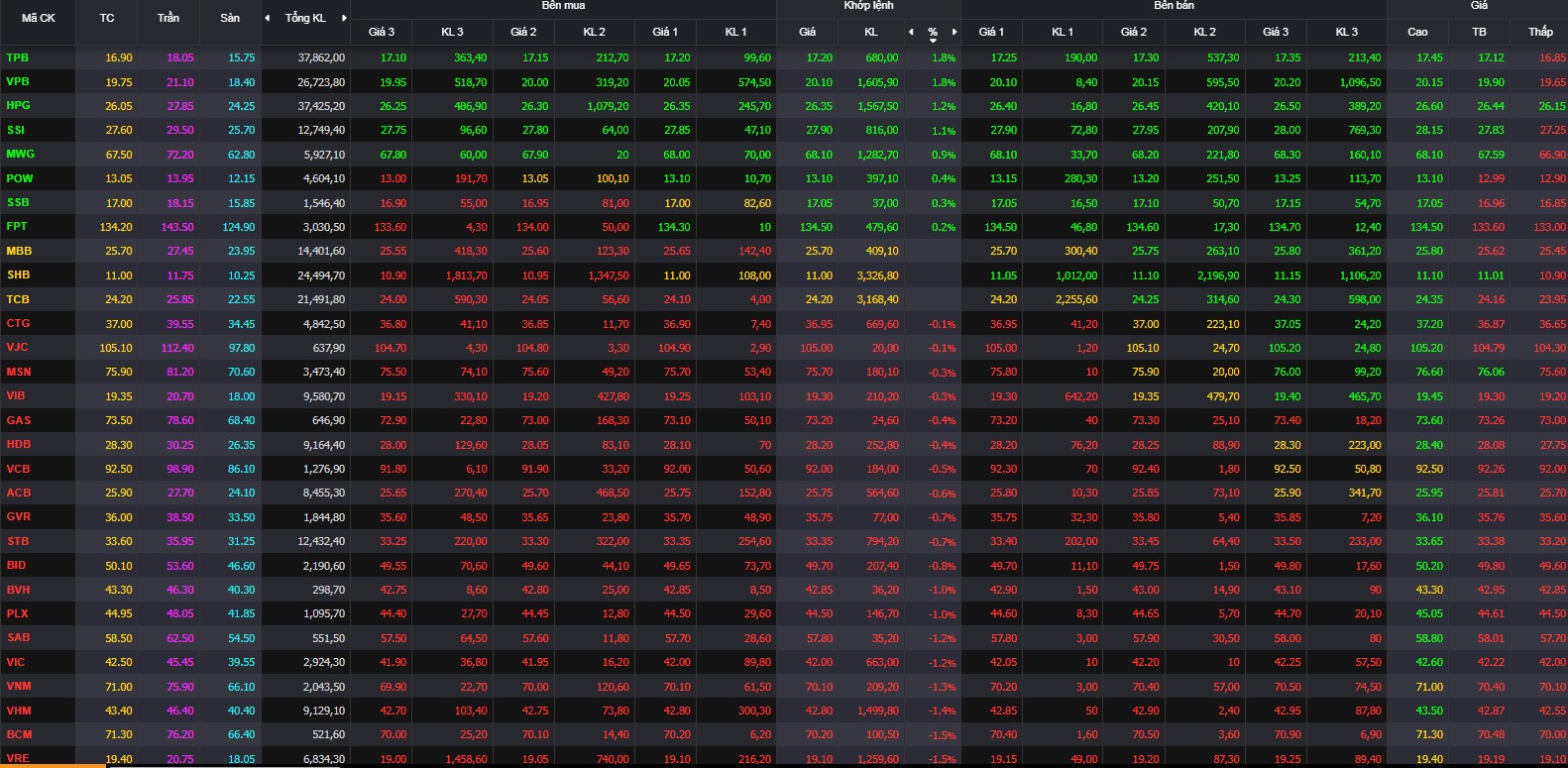Open BID stock symbol
Viewport: 1568px width, 768px height.
[16, 565]
